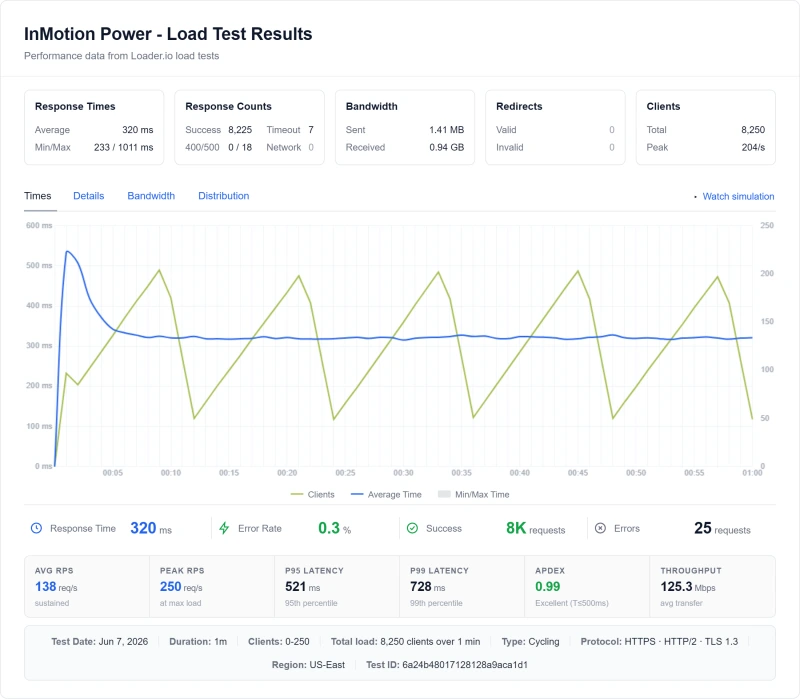The height and width of the screenshot is (699, 800).
Task: Click the Protocol HTTPS HTTP/2 TLS 1.3 entry
Action: point(659,641)
